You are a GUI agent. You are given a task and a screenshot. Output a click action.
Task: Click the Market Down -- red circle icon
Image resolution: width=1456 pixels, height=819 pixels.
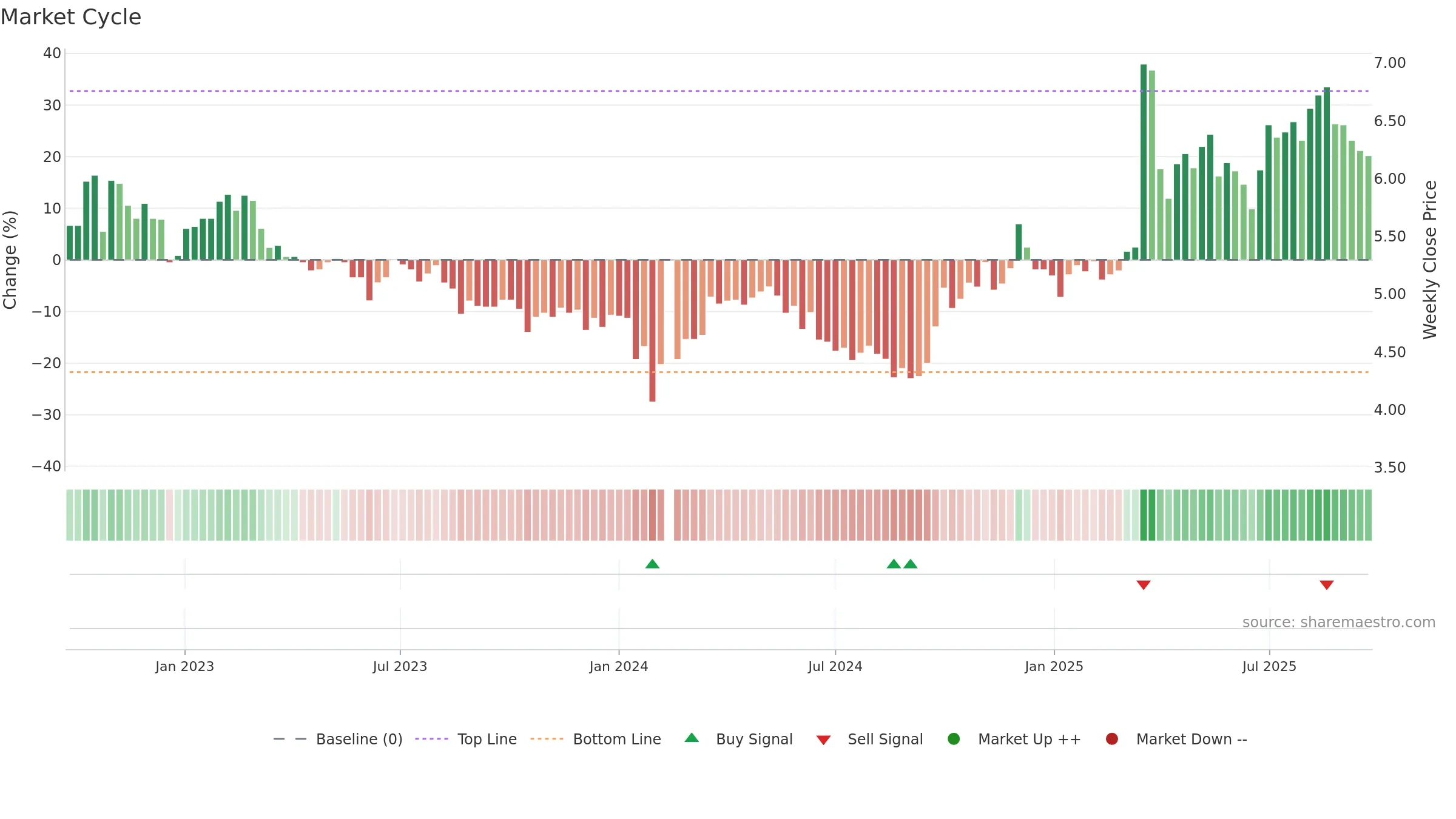click(x=1112, y=739)
